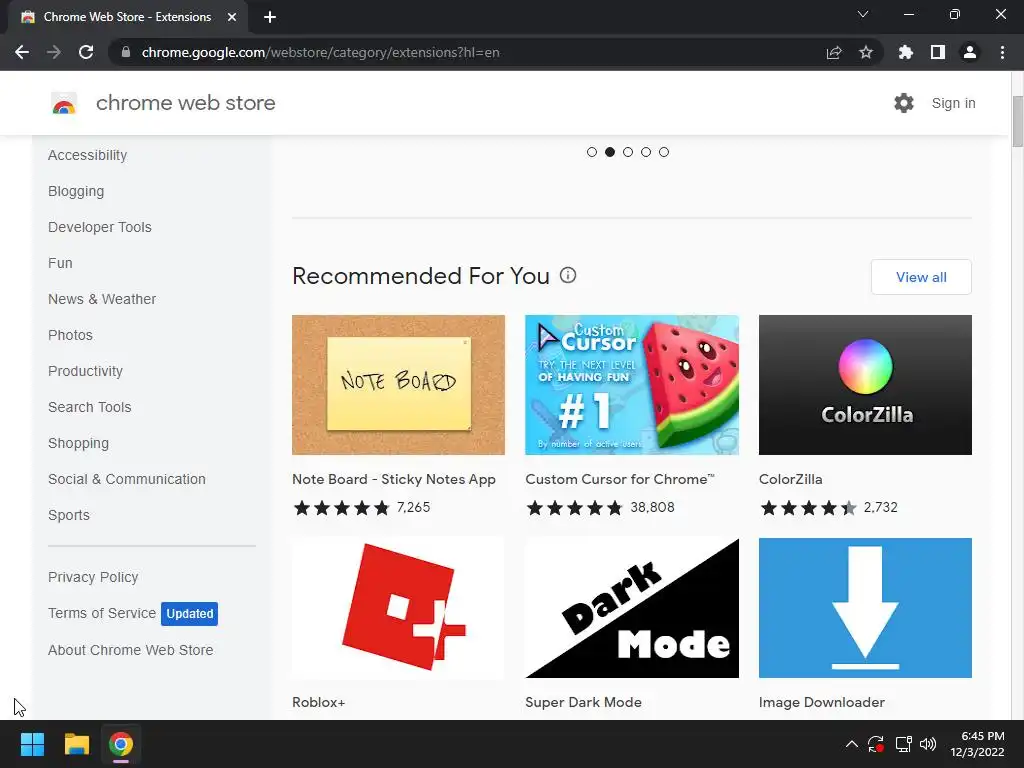The image size is (1024, 768).
Task: Click the Sign in link
Action: [x=953, y=103]
